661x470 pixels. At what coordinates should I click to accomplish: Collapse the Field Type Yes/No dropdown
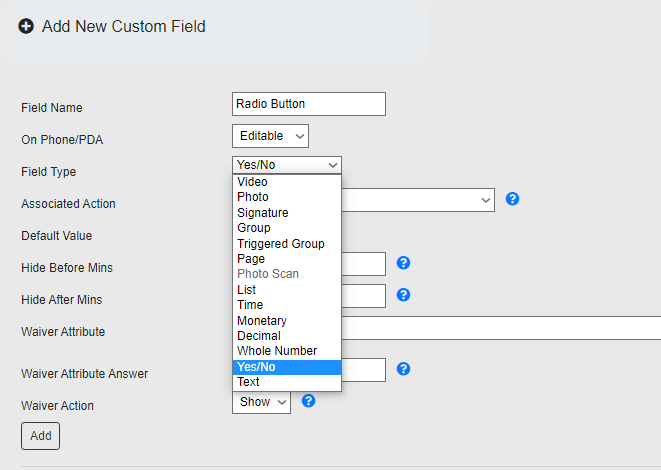point(287,165)
